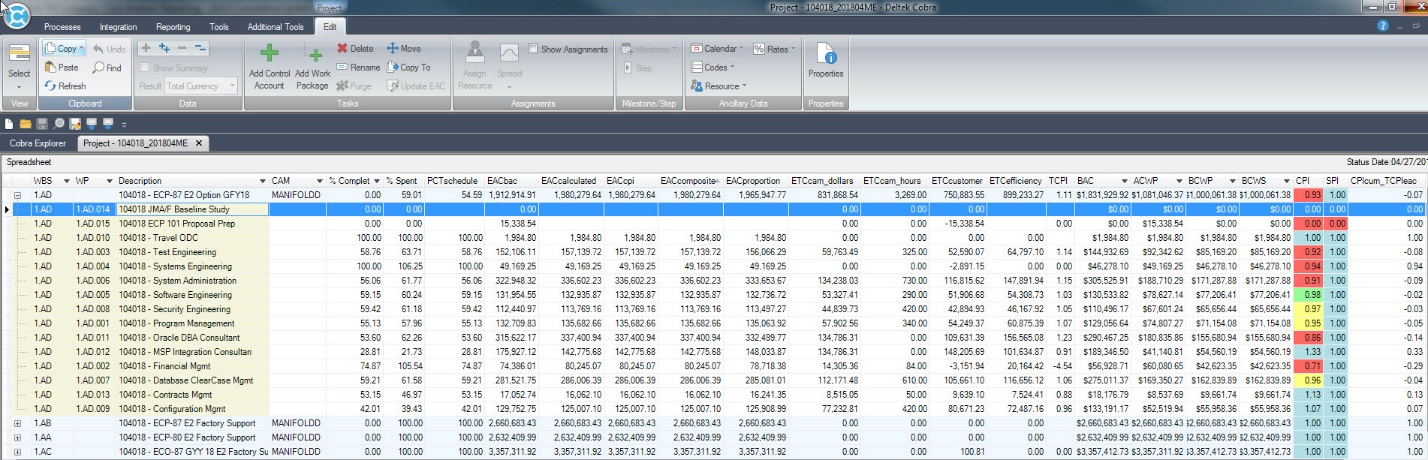Click the TCPI column header
Image resolution: width=1428 pixels, height=460 pixels.
(x=1061, y=180)
